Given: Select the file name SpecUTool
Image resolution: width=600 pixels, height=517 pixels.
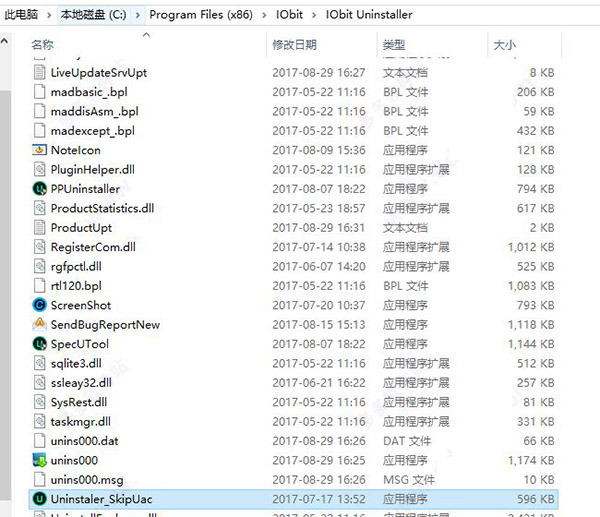Looking at the screenshot, I should tap(80, 344).
